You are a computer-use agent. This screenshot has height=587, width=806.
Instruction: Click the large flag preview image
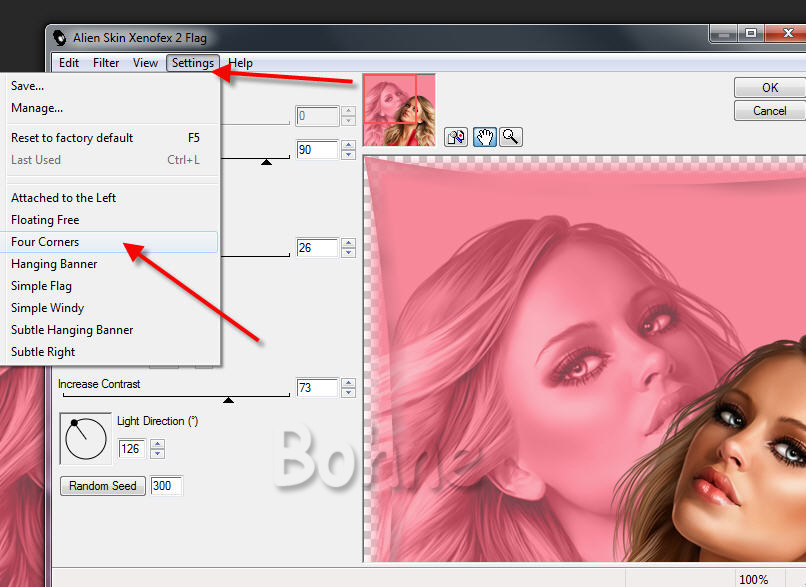[x=585, y=359]
